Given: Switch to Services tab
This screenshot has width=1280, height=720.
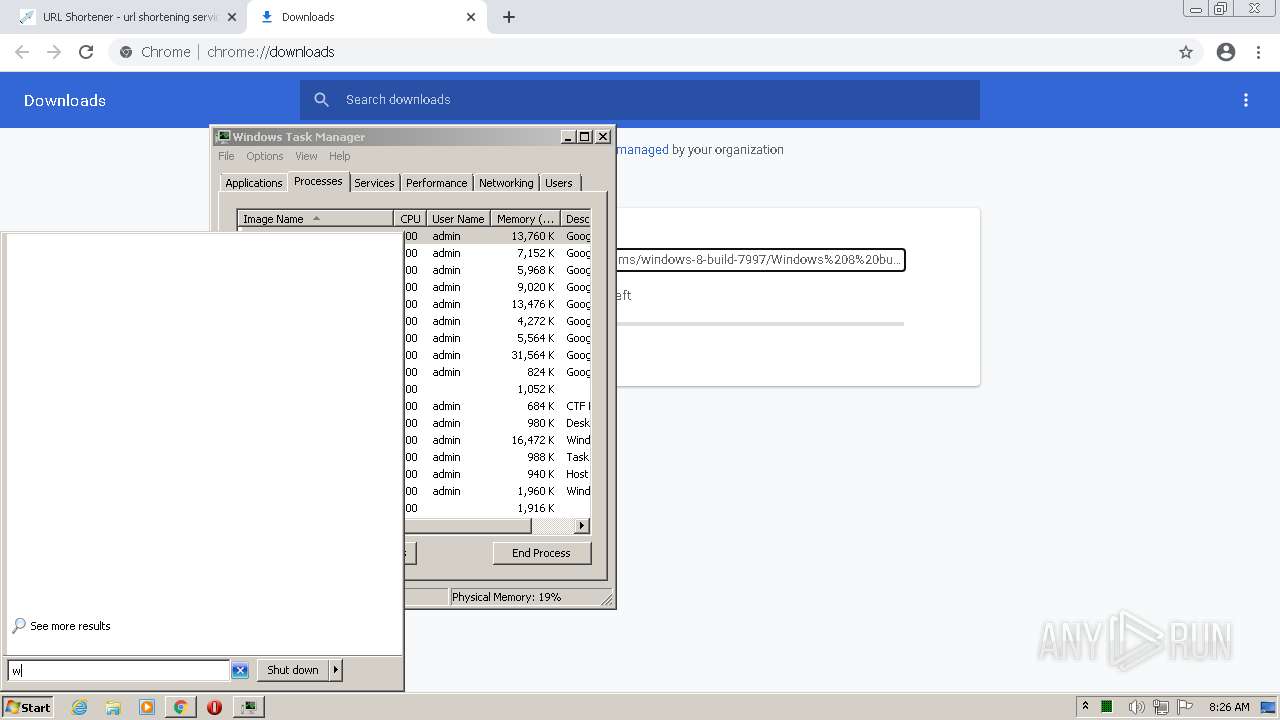Looking at the screenshot, I should tap(374, 183).
